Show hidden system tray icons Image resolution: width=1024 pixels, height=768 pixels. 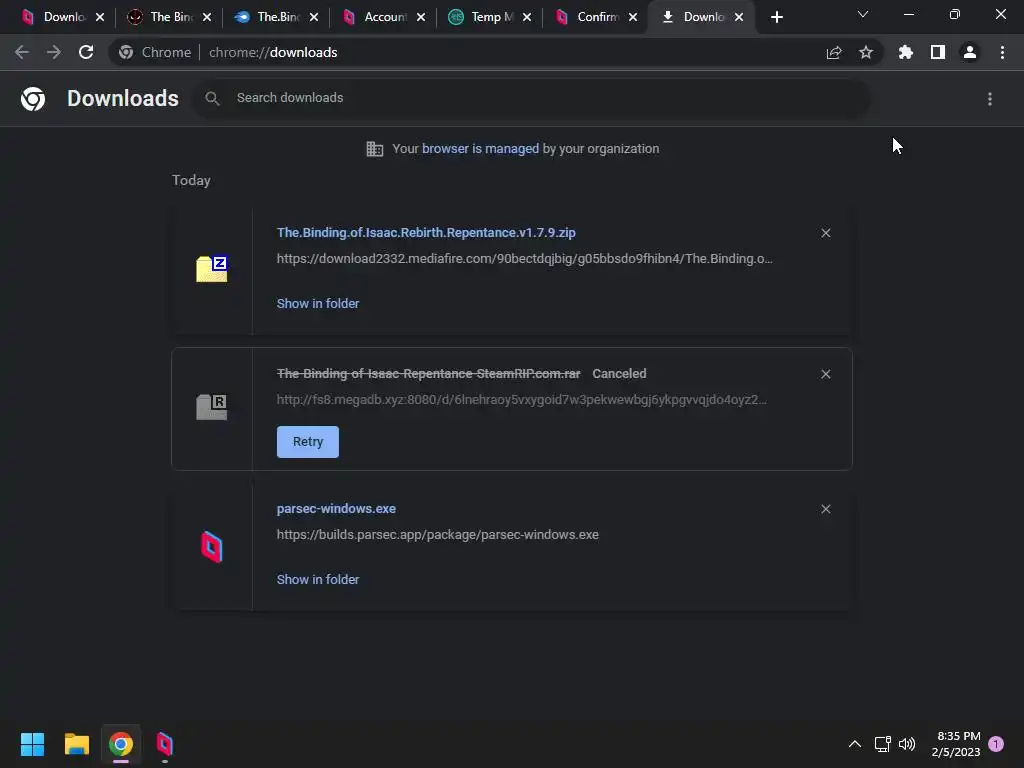(x=854, y=744)
